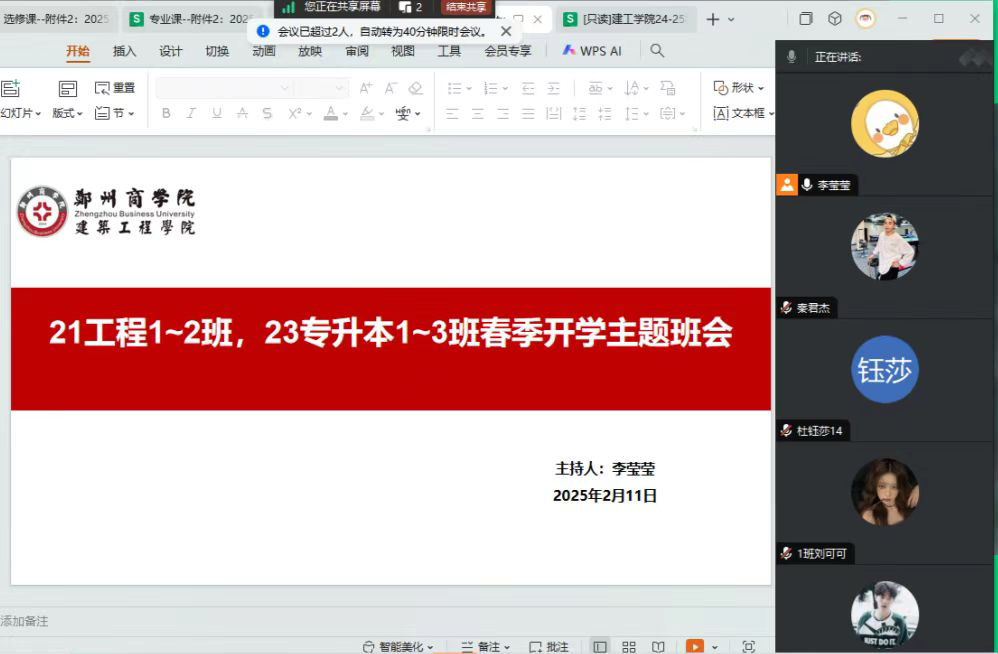Click the 添加备注 notes field
Viewport: 998px width, 654px height.
coord(25,621)
